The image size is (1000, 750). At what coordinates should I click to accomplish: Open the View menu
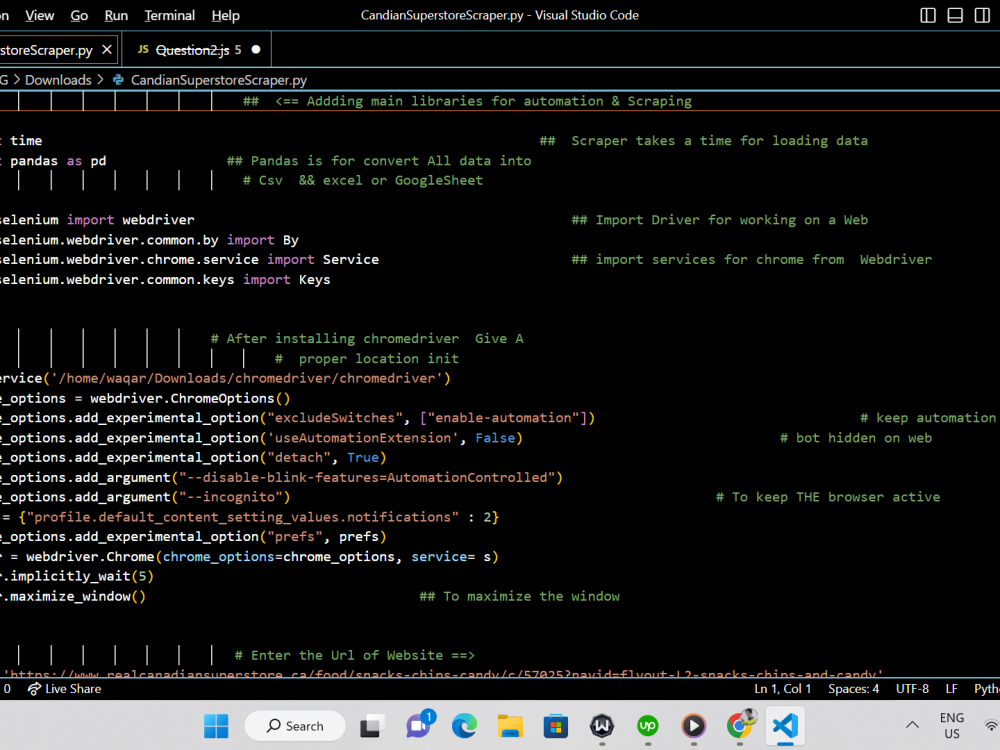tap(40, 15)
